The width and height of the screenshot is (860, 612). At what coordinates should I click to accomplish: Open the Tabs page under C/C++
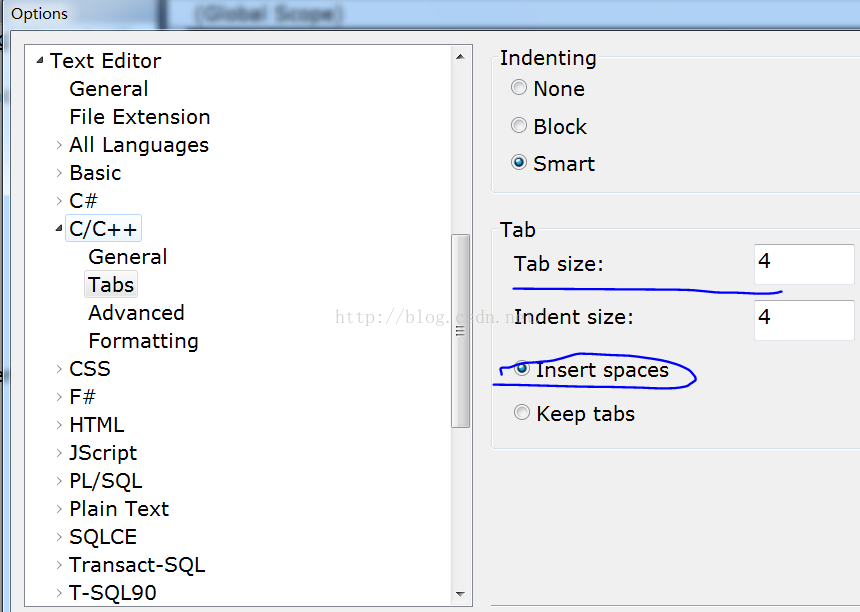[x=111, y=285]
